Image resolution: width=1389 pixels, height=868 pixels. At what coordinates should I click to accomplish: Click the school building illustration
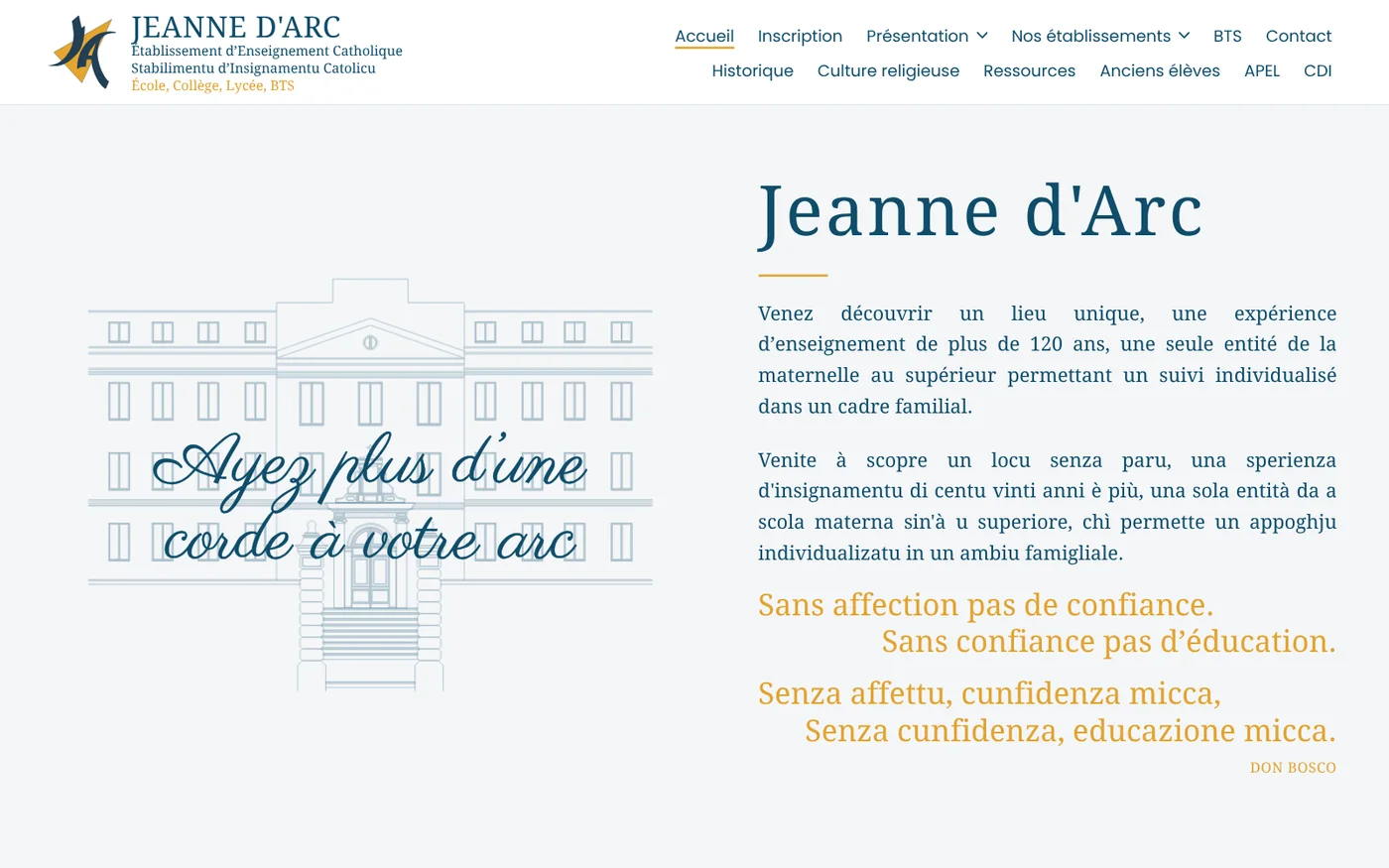[x=370, y=485]
